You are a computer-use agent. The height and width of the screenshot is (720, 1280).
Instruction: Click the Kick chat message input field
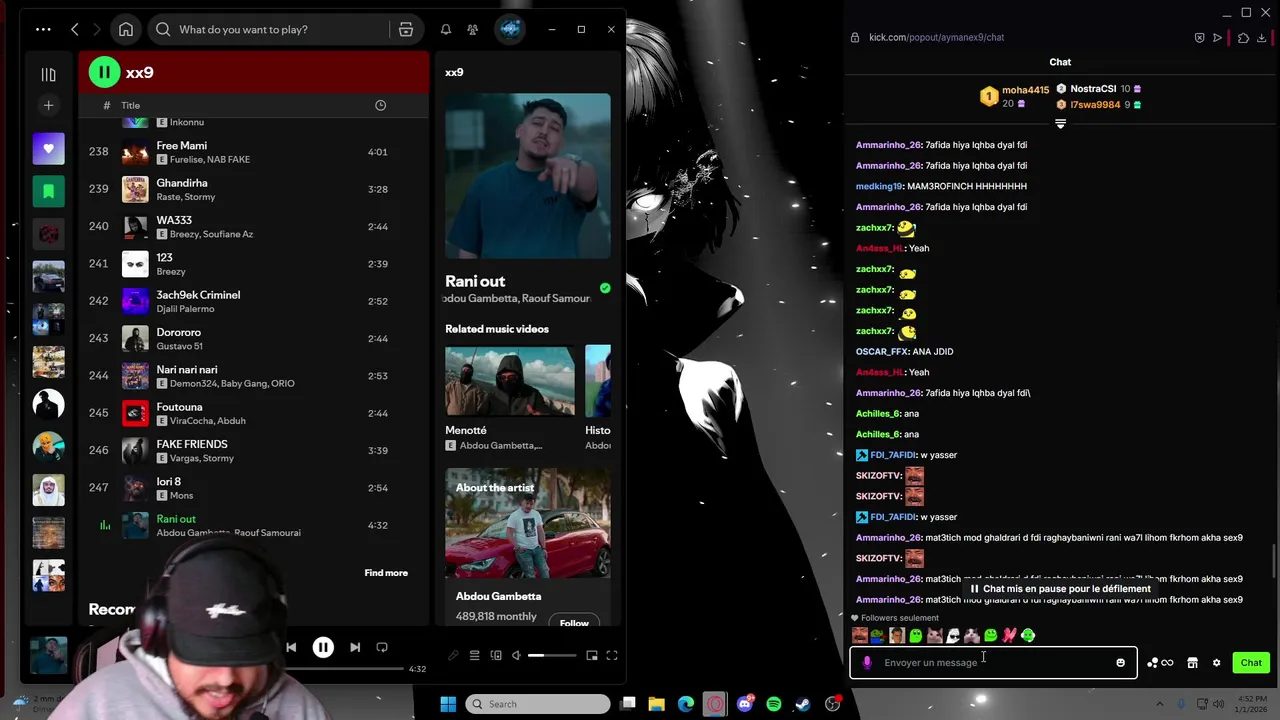(993, 662)
